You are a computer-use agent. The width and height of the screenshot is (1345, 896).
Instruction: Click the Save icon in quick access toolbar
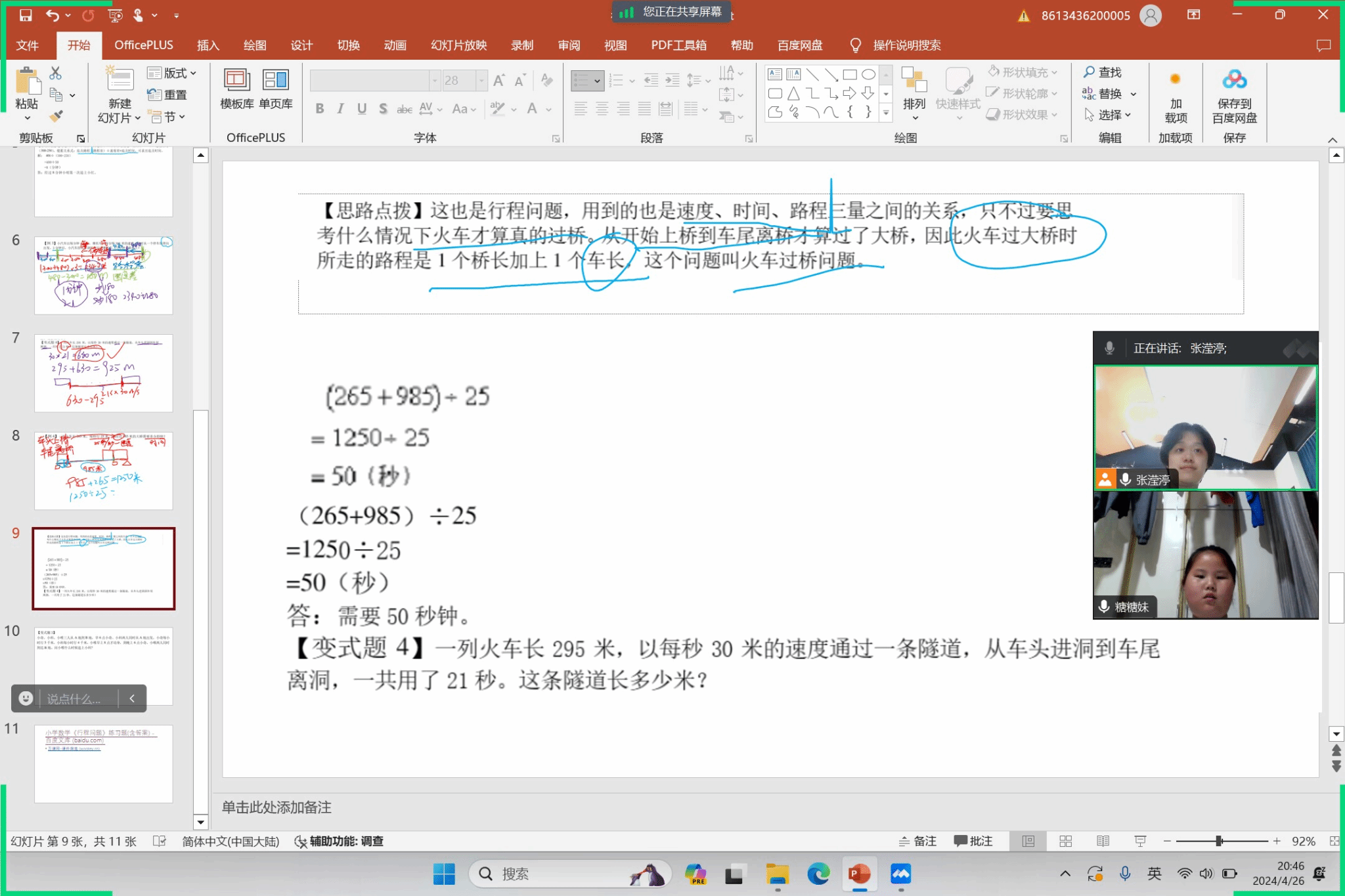25,14
